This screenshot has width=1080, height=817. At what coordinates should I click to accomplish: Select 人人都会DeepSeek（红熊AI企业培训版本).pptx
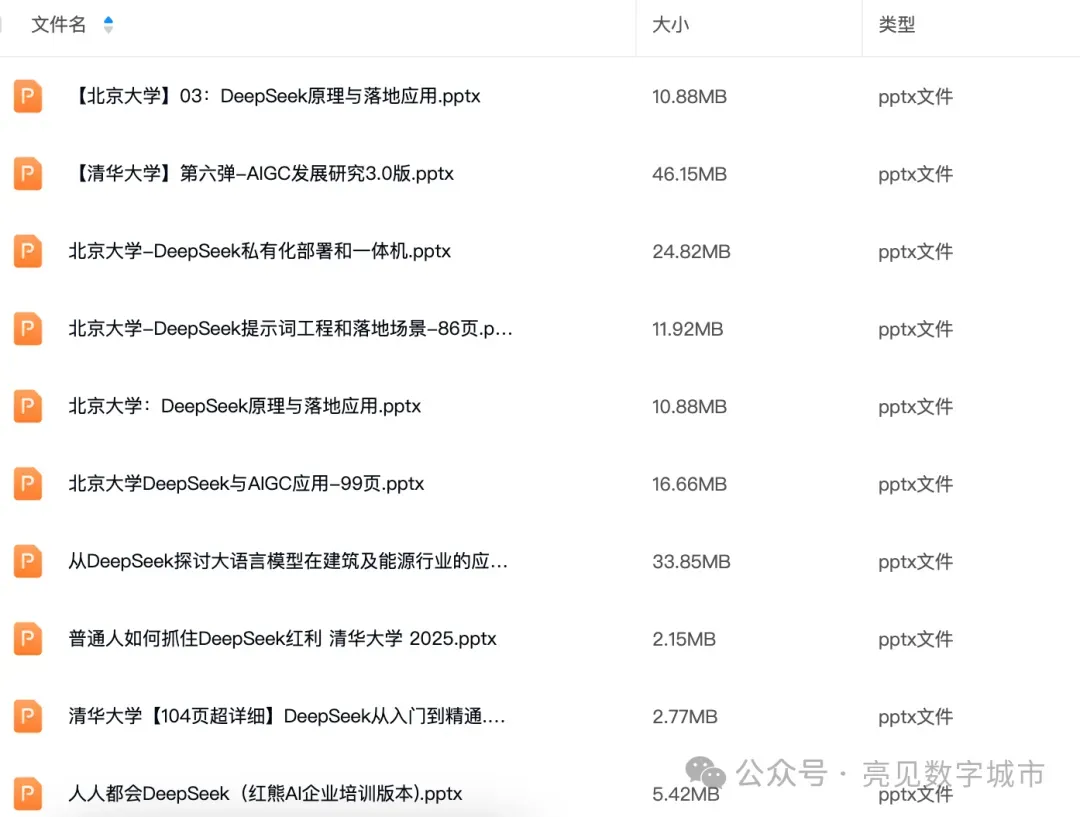pos(265,794)
